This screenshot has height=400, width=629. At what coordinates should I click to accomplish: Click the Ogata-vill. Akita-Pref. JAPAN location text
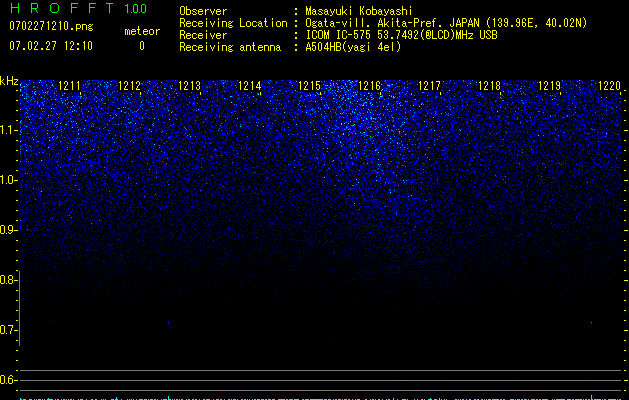(x=446, y=23)
